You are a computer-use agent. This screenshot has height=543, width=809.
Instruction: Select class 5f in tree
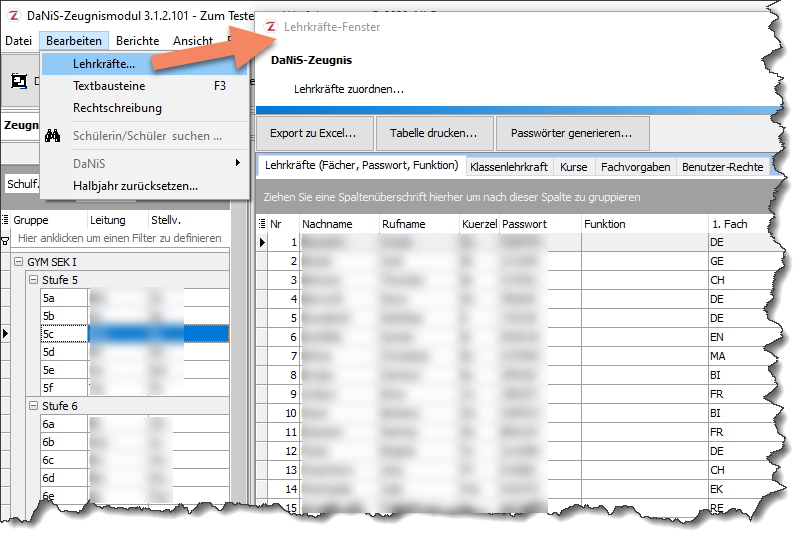(x=48, y=388)
